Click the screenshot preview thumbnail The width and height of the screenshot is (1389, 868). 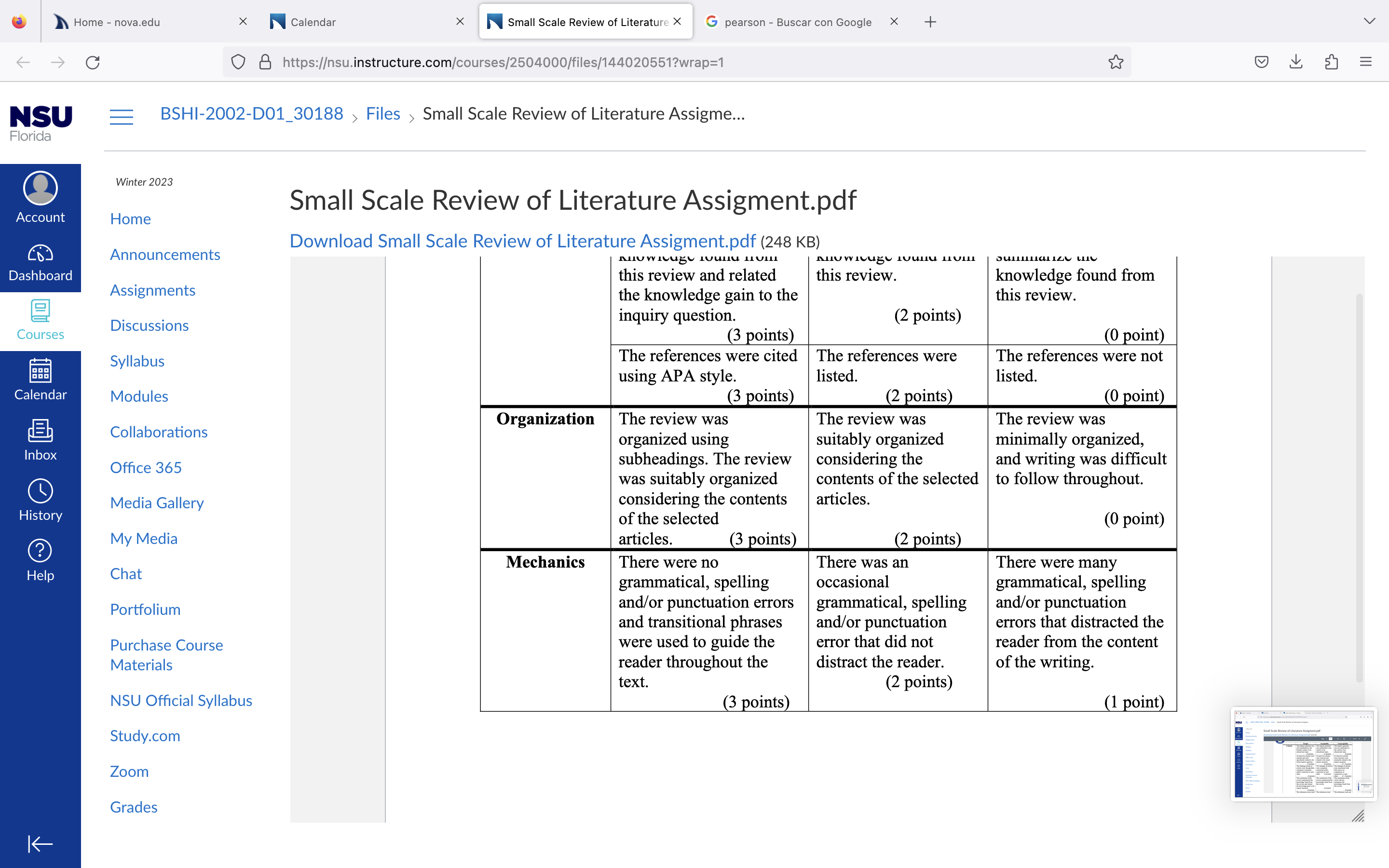pos(1304,753)
